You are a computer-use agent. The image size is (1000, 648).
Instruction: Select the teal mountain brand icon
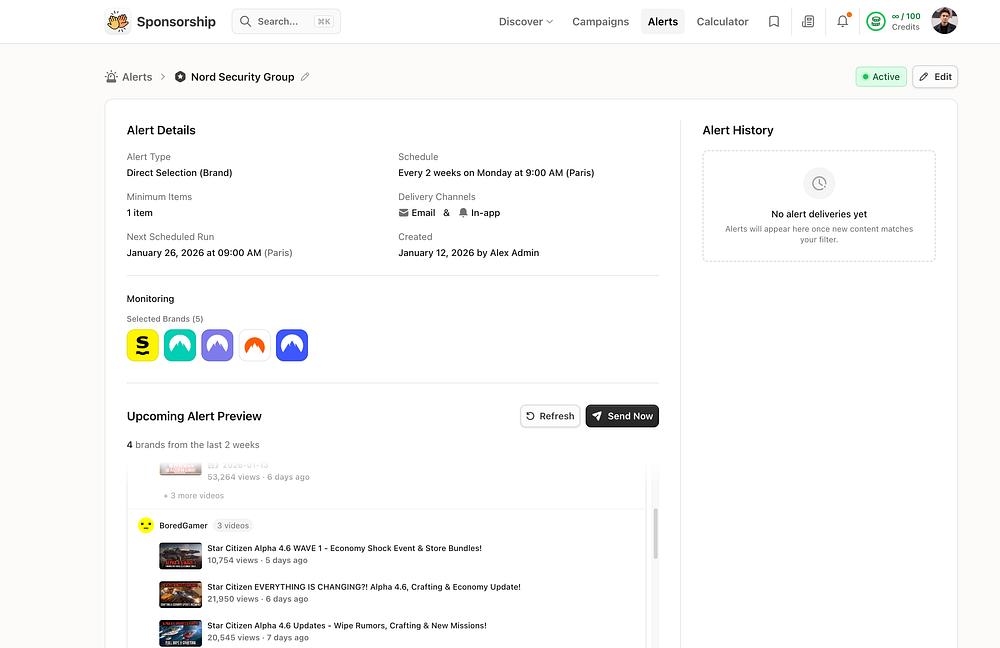coord(180,345)
